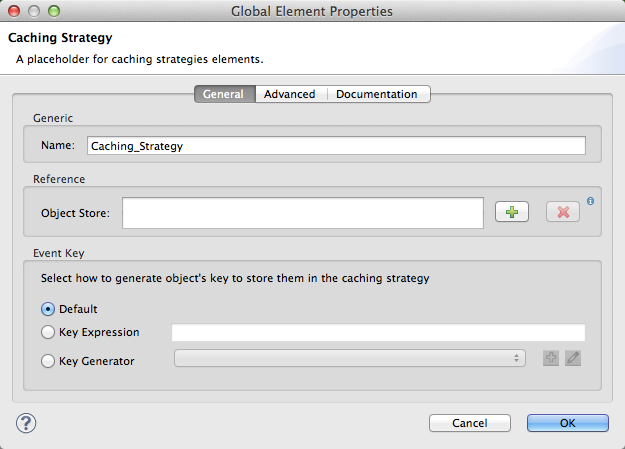Click the Key Expression text field

coord(378,333)
